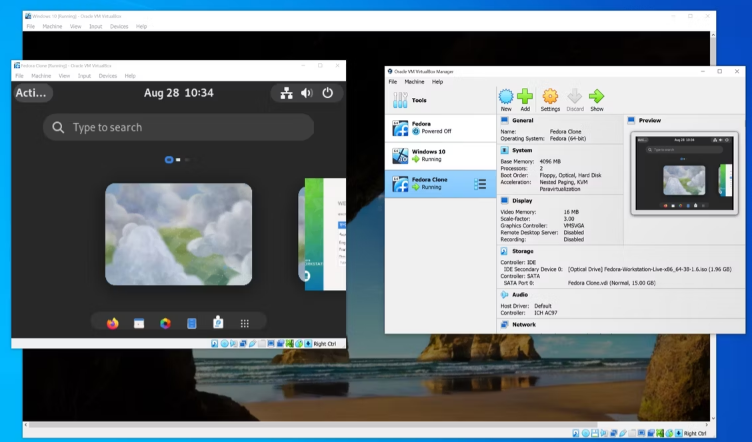Screen dimensions: 752x442
Task: Click network status icon in Fedora Clone status bar
Action: pos(243,344)
